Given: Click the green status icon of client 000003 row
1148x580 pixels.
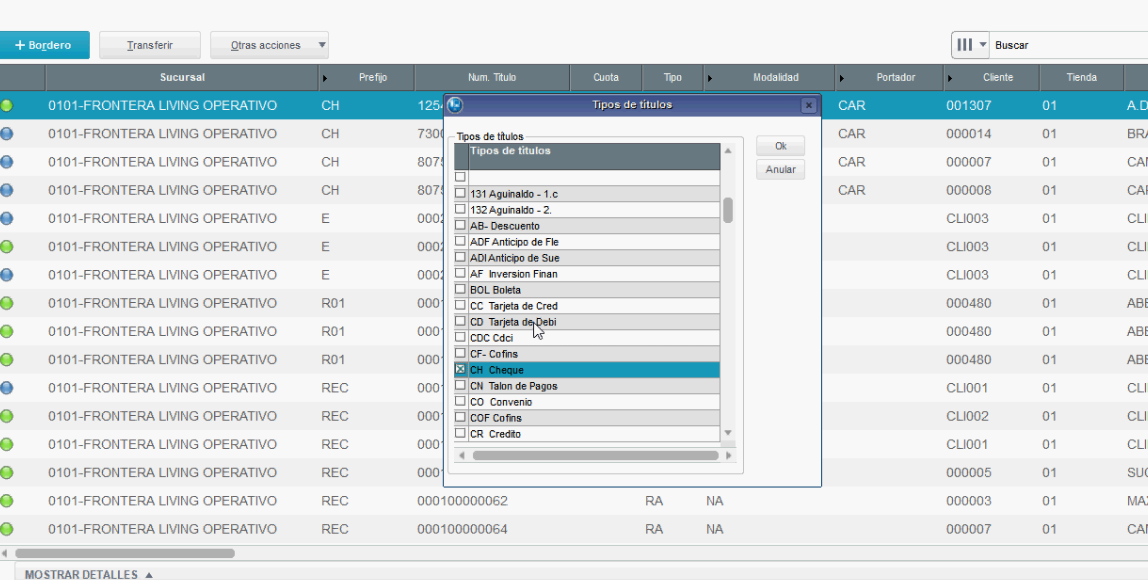Looking at the screenshot, I should 7,501.
